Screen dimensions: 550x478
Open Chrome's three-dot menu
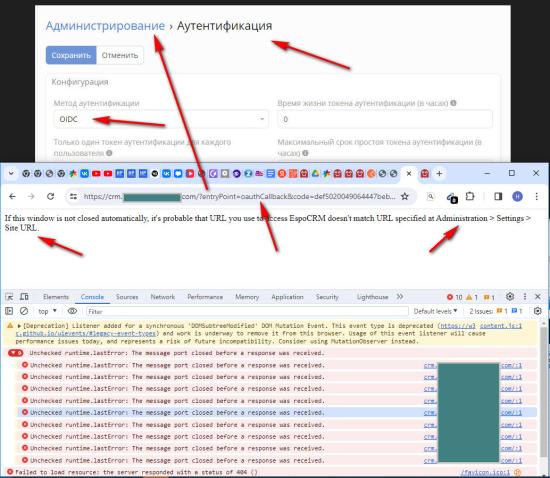(x=536, y=196)
